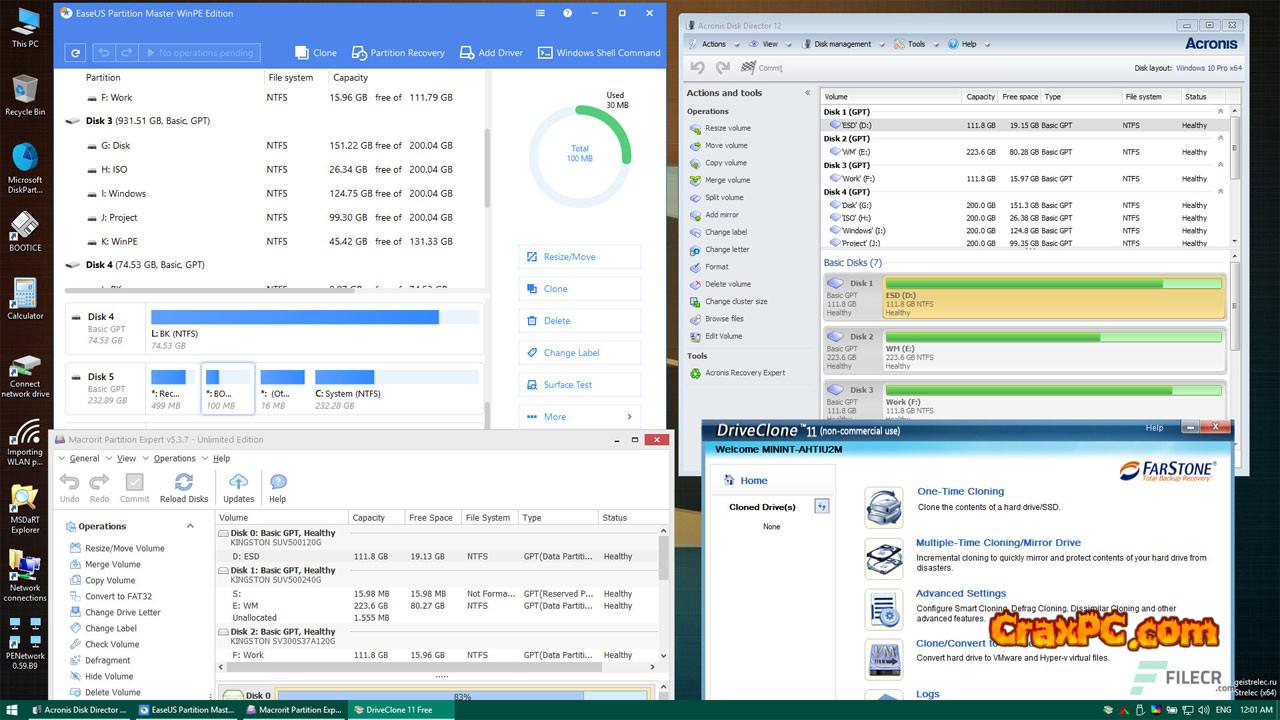Choose Defragment in Macrorit operations list
Viewport: 1280px width, 720px height.
[107, 660]
